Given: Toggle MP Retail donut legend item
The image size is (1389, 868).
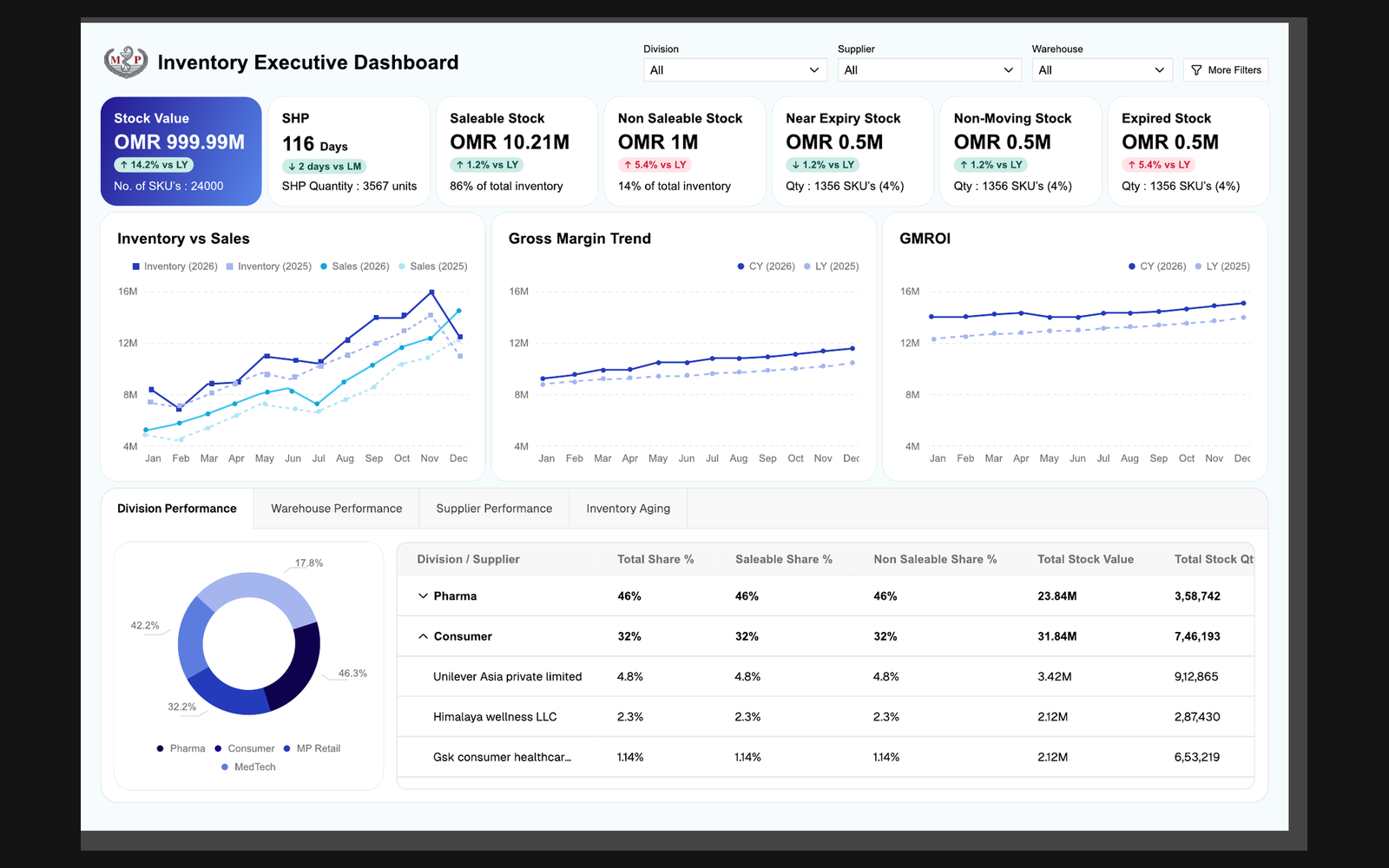Looking at the screenshot, I should tap(312, 748).
